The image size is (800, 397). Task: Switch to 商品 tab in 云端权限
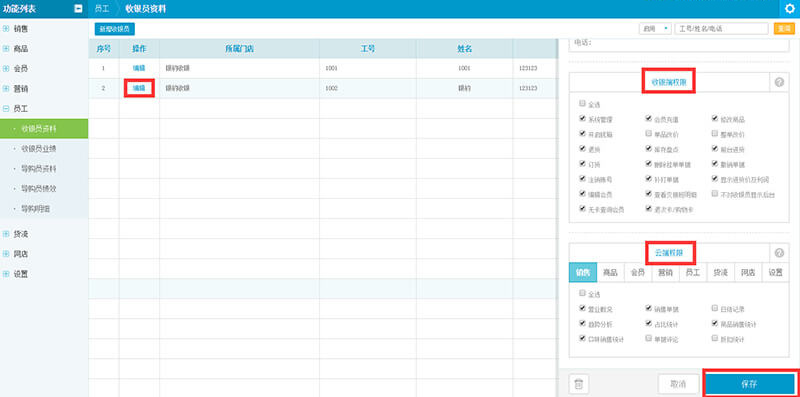[610, 272]
